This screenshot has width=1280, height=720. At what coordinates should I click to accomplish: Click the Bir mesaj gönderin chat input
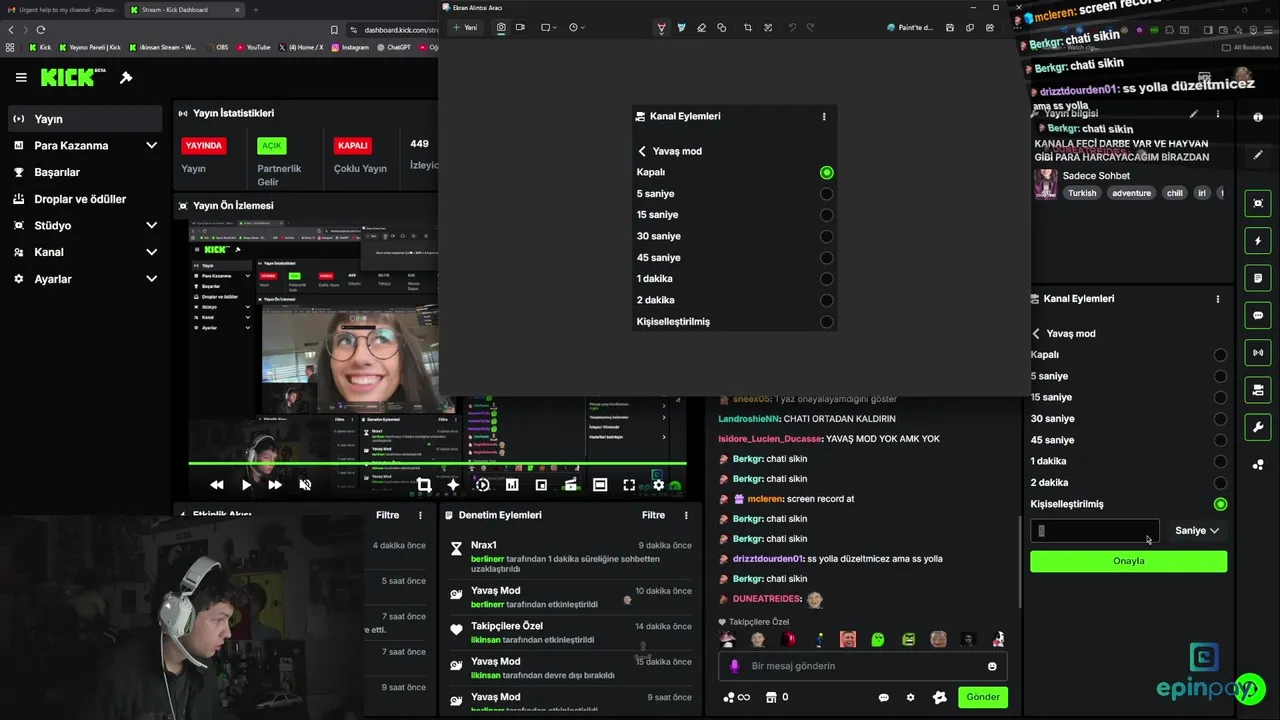coord(860,666)
